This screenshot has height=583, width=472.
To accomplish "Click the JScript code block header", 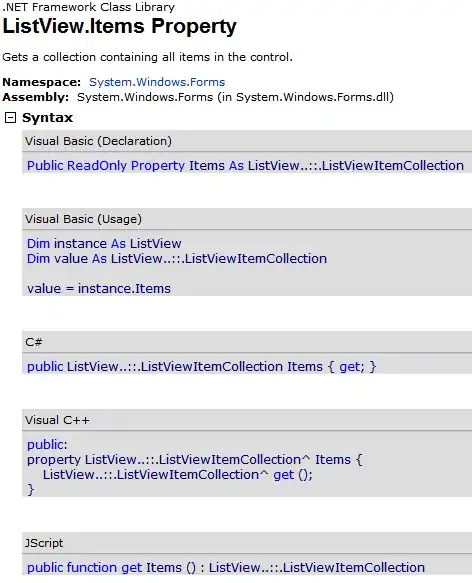I will pos(247,543).
